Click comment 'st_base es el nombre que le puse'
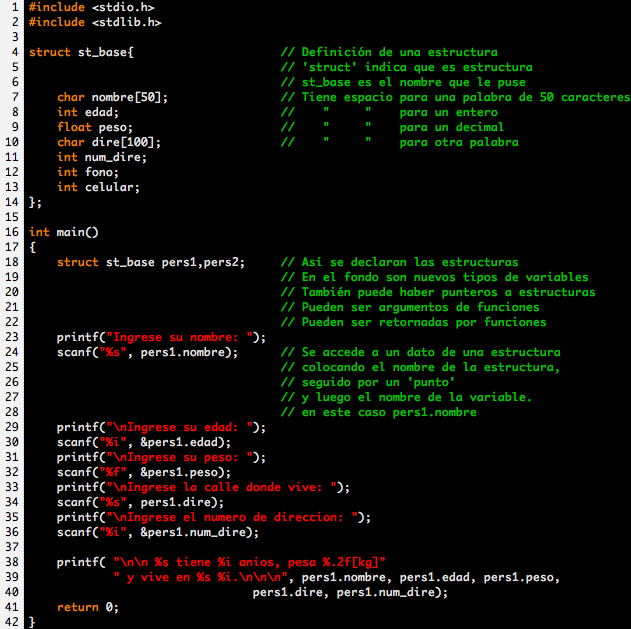The height and width of the screenshot is (629, 631). click(413, 82)
